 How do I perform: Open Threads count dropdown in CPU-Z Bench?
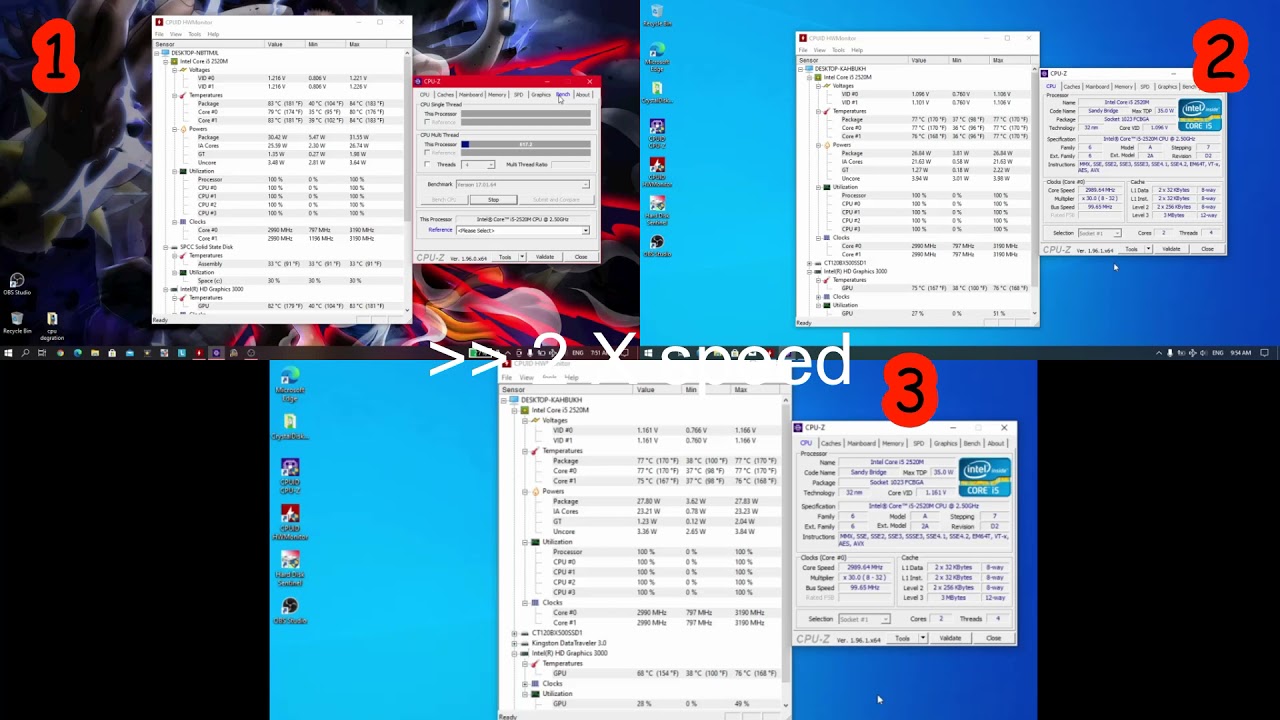click(x=478, y=164)
